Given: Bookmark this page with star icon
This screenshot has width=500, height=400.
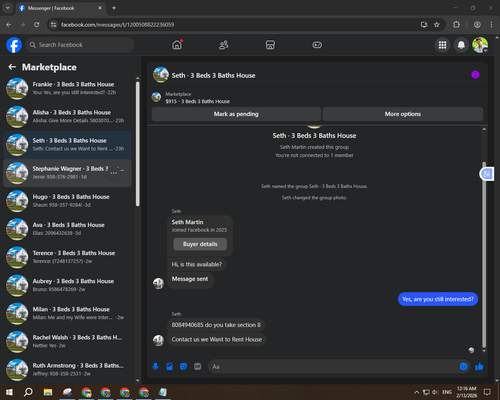Looking at the screenshot, I should [x=437, y=25].
